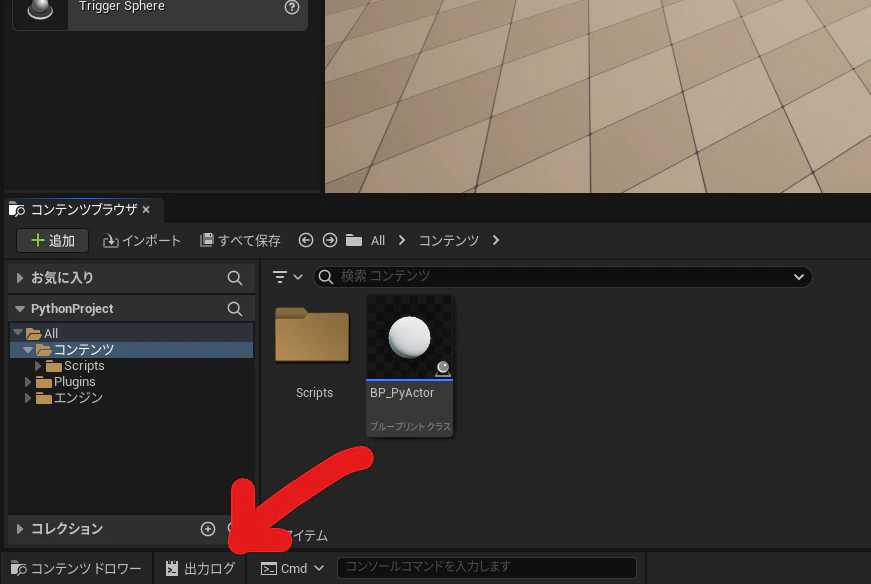Expand the Scripts tree node
This screenshot has width=871, height=584.
tap(38, 366)
